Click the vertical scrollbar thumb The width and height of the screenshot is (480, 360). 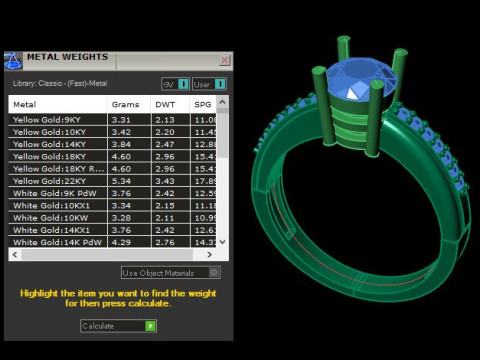pyautogui.click(x=223, y=133)
